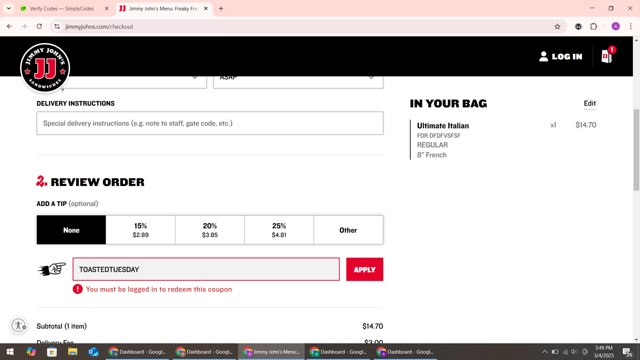The width and height of the screenshot is (640, 360).
Task: Click the battery icon in tray
Action: click(555, 352)
